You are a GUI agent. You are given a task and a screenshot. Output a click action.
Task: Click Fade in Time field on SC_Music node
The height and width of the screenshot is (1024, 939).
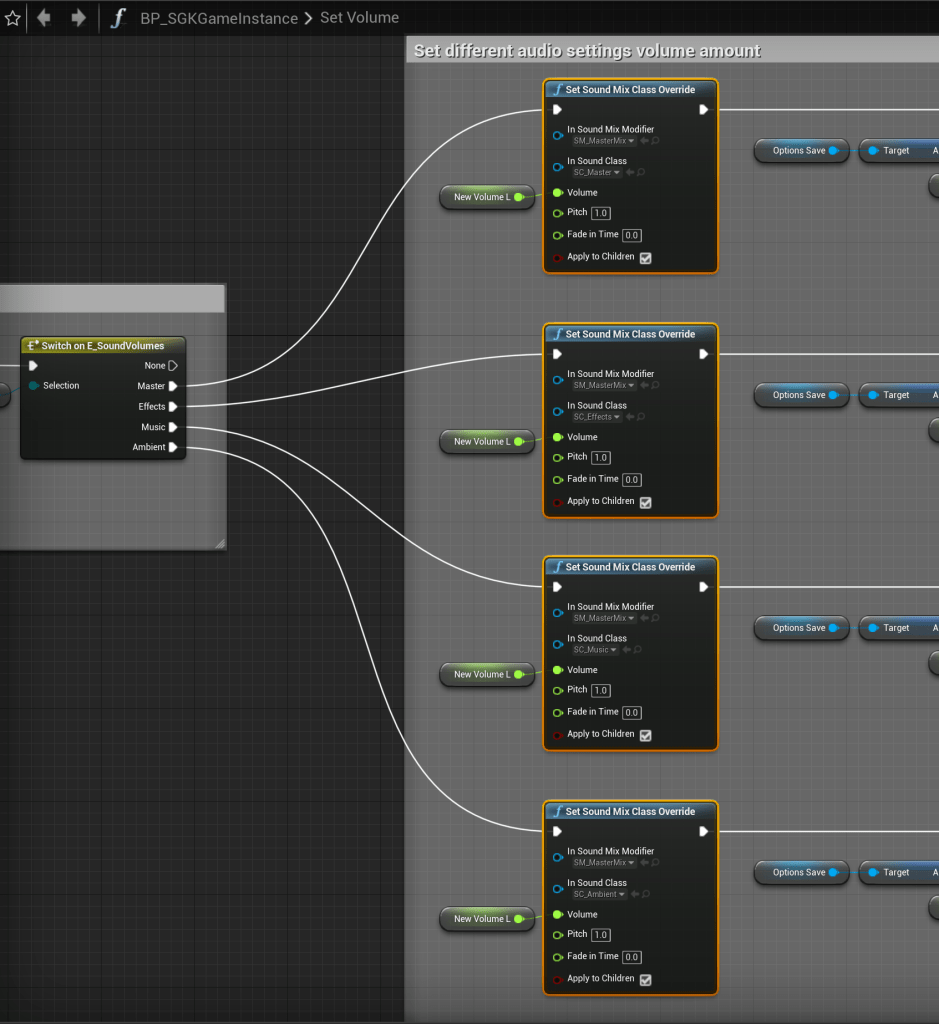[632, 713]
